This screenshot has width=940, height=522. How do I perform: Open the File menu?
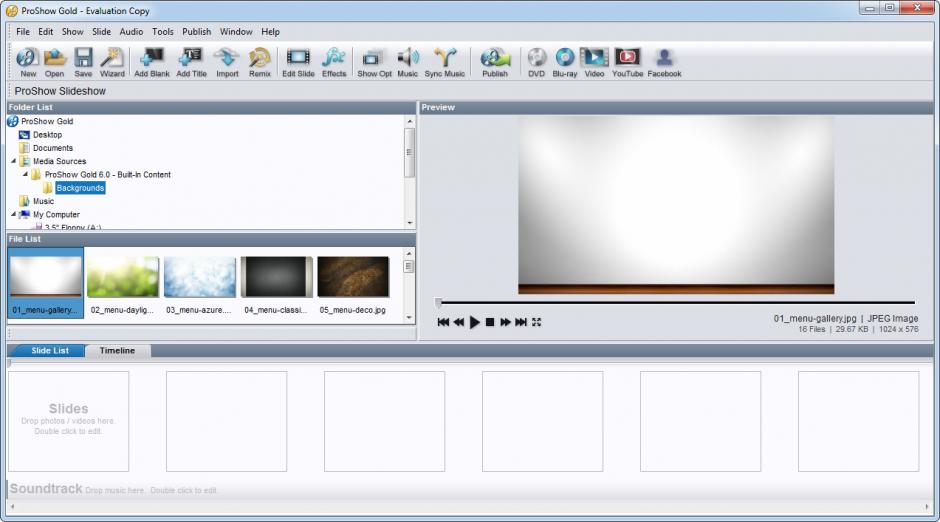point(23,32)
